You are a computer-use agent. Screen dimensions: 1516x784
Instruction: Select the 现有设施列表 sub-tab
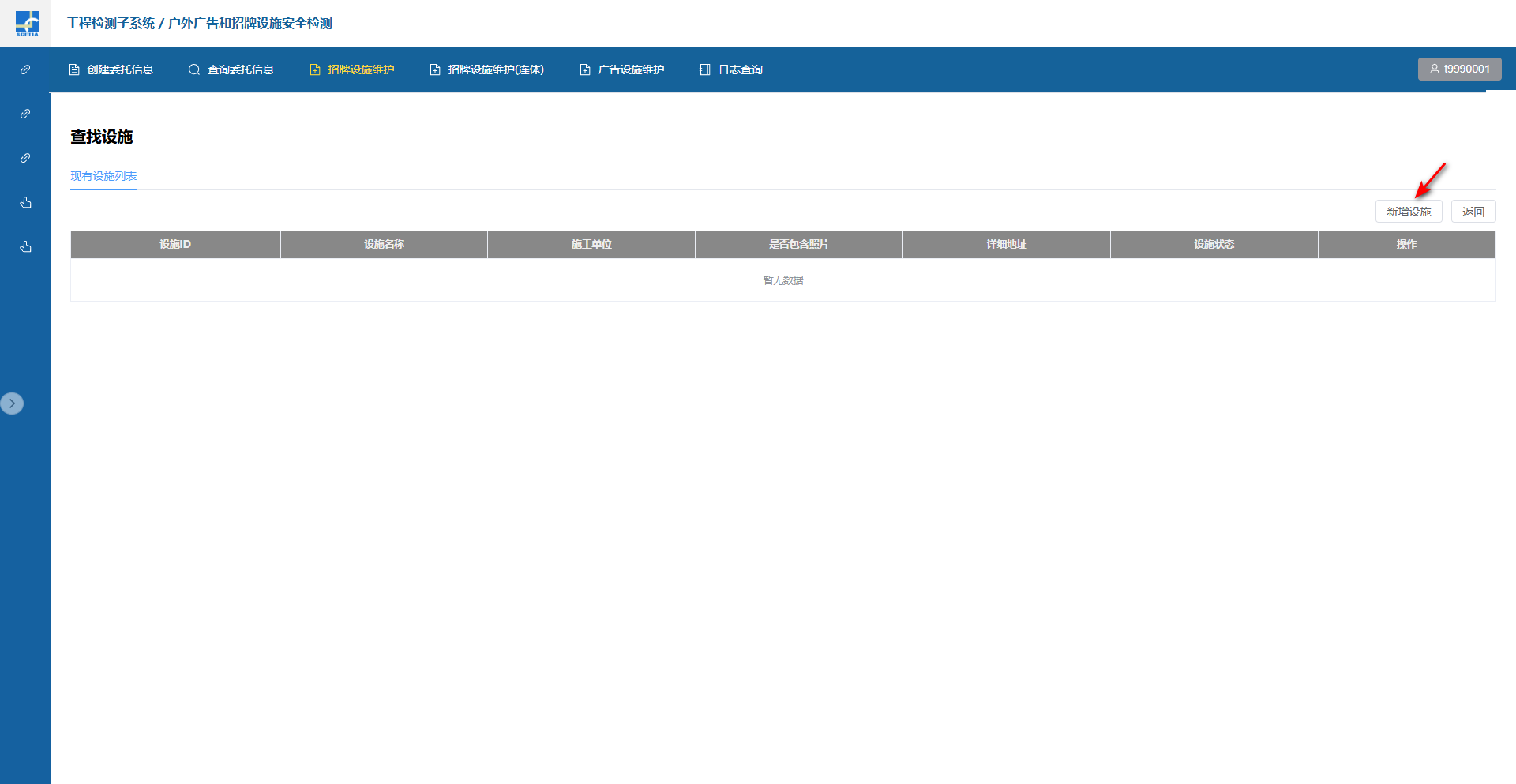(103, 176)
